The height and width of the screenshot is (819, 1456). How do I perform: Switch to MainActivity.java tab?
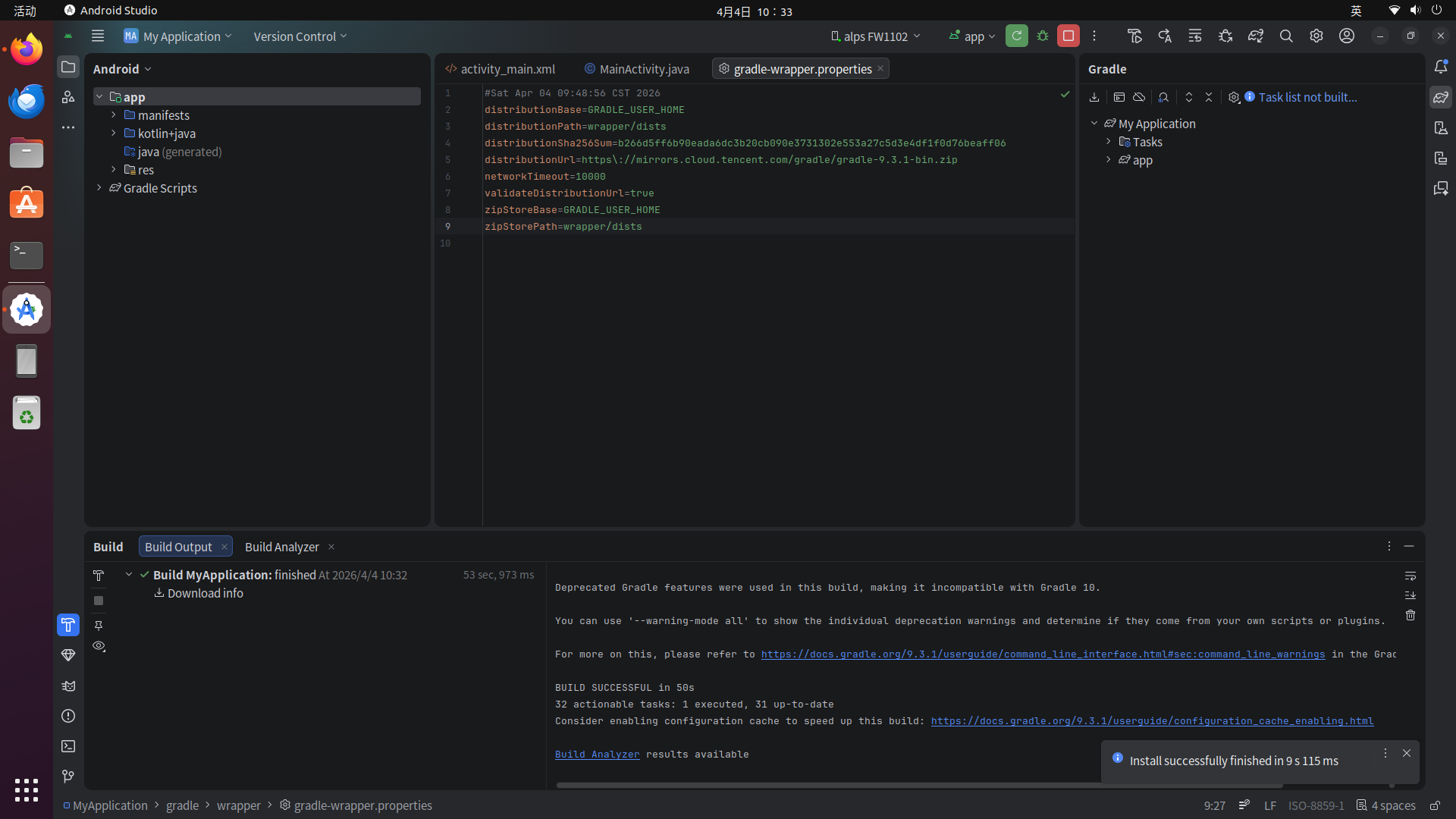click(x=644, y=69)
